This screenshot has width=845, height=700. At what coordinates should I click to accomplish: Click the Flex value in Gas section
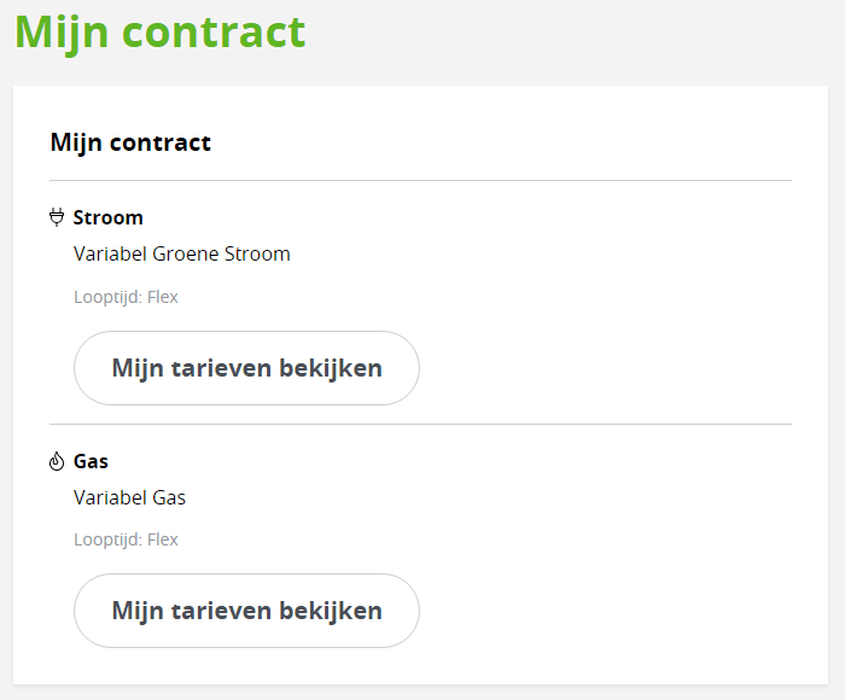click(163, 539)
